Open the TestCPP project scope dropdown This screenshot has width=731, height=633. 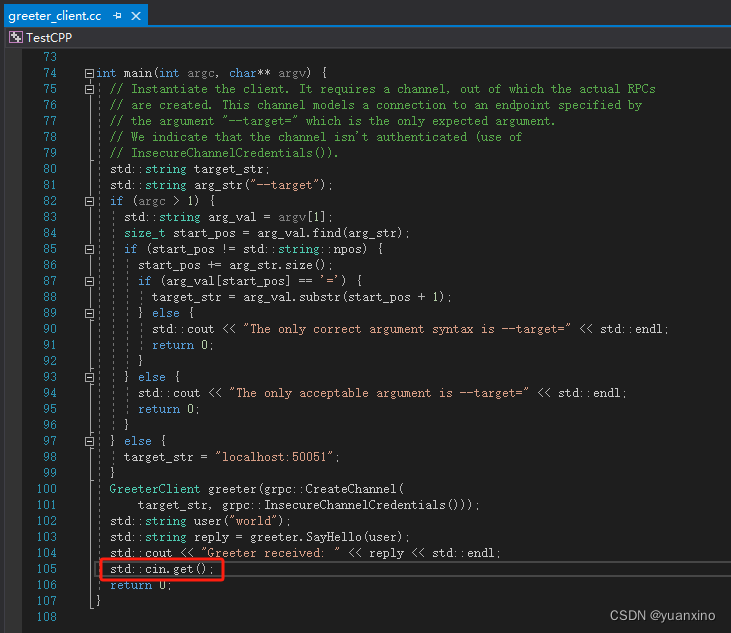[x=48, y=37]
